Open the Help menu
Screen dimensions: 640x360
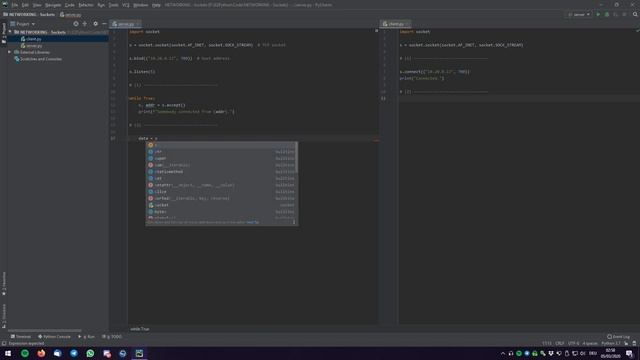(x=156, y=5)
